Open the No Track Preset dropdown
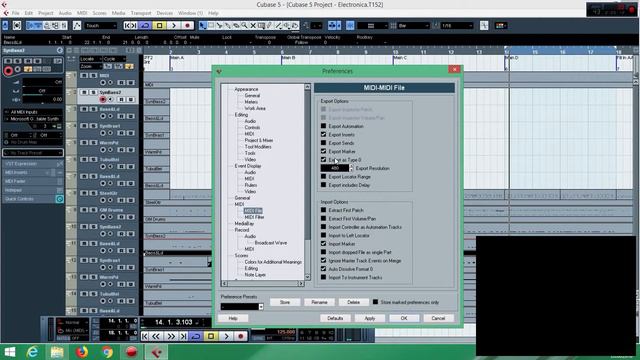 pos(33,153)
